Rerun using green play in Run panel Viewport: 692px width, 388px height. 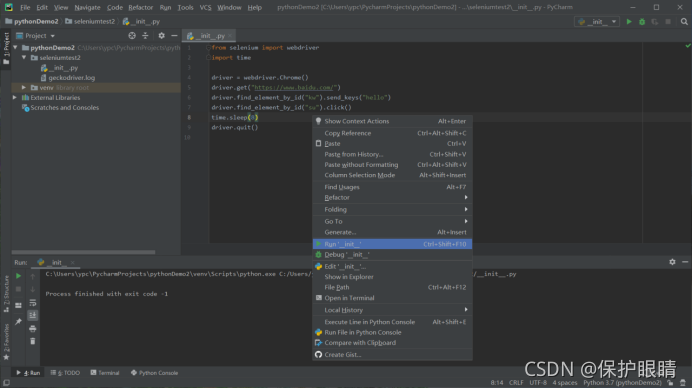pyautogui.click(x=19, y=276)
